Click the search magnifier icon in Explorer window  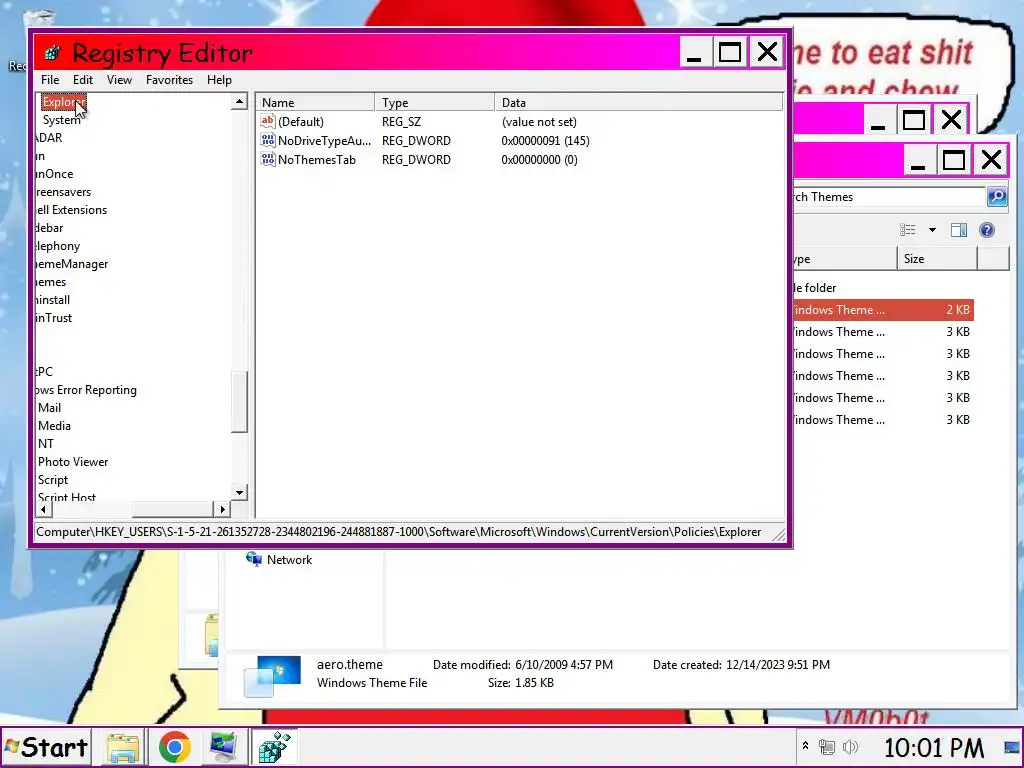[x=997, y=197]
